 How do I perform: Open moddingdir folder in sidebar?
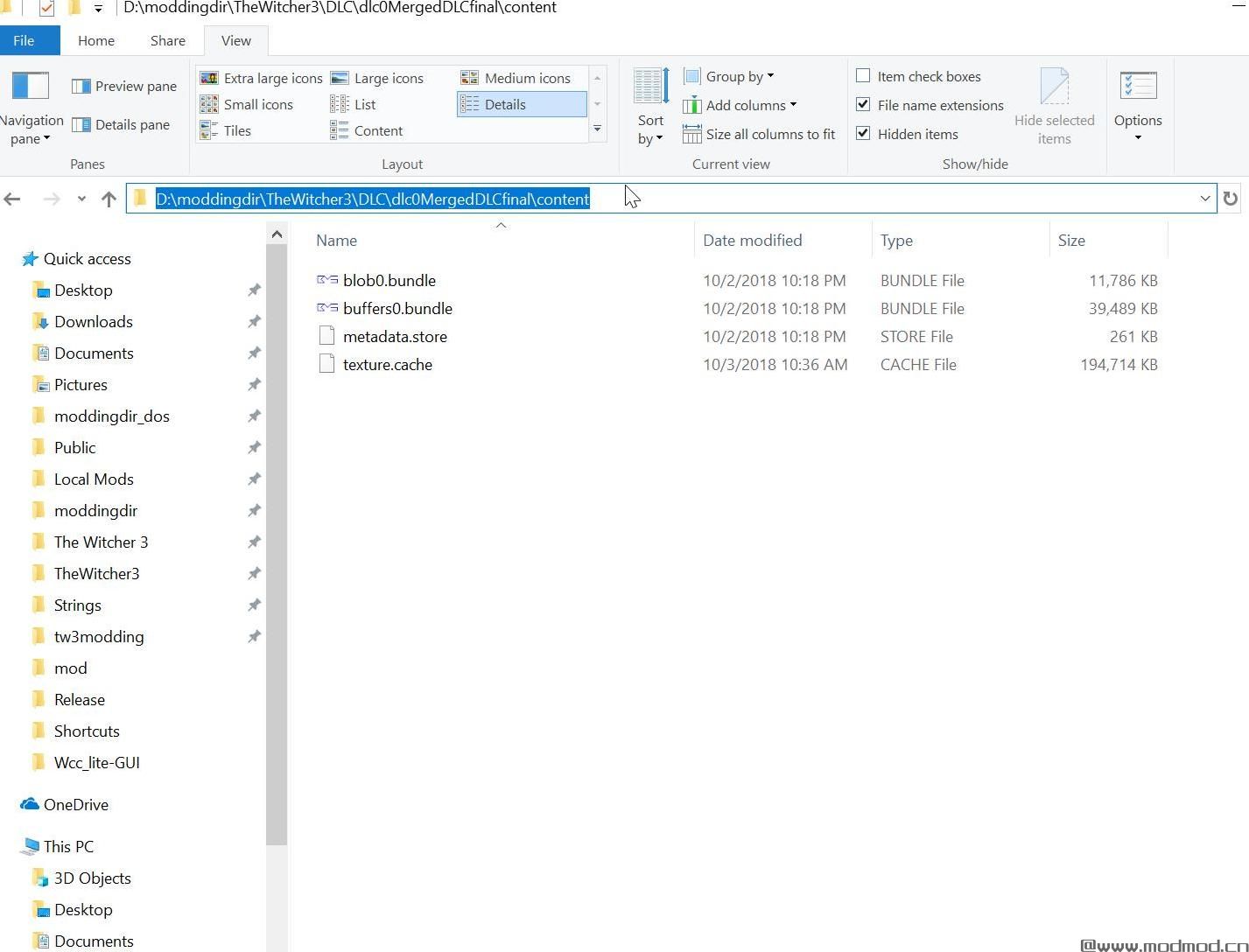[x=85, y=510]
